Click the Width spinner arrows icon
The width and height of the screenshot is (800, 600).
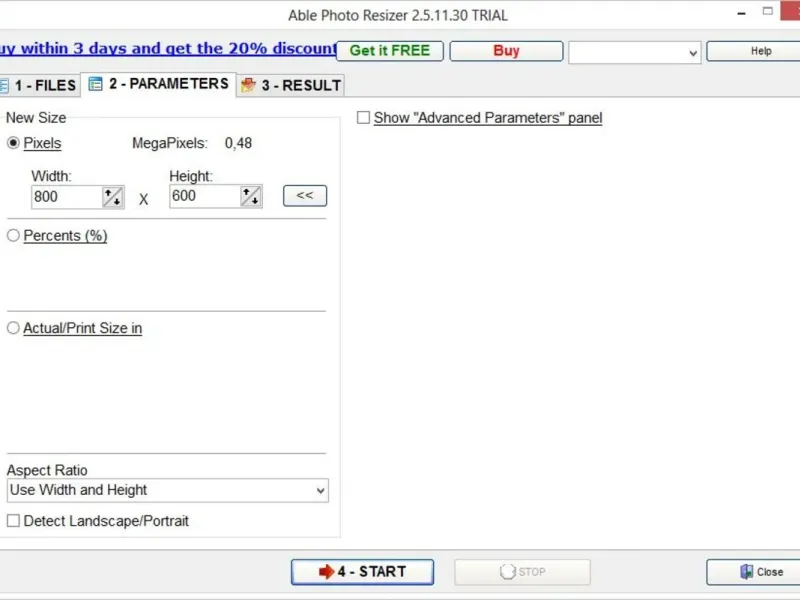pyautogui.click(x=113, y=197)
